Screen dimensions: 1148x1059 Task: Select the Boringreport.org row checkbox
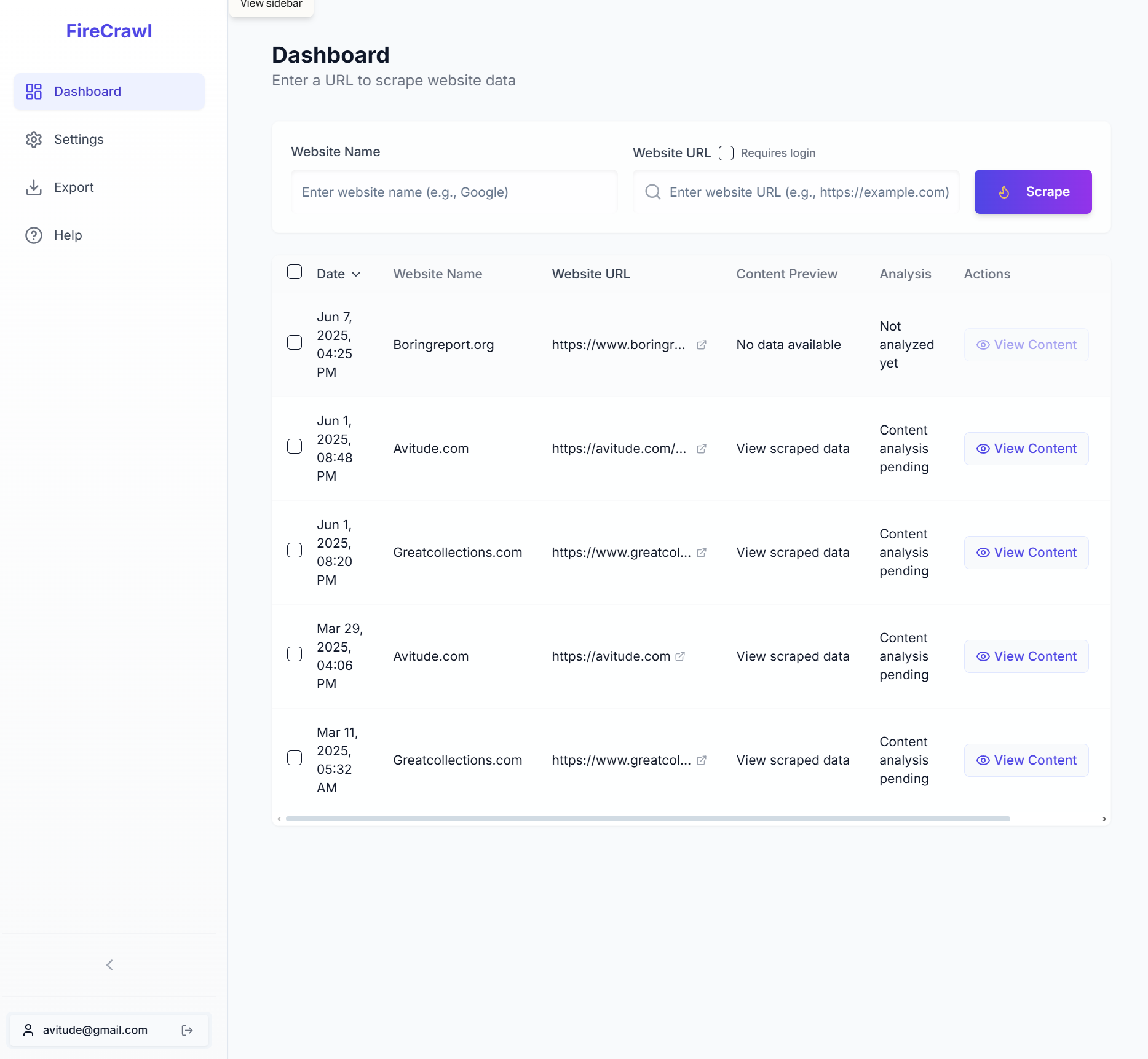295,342
